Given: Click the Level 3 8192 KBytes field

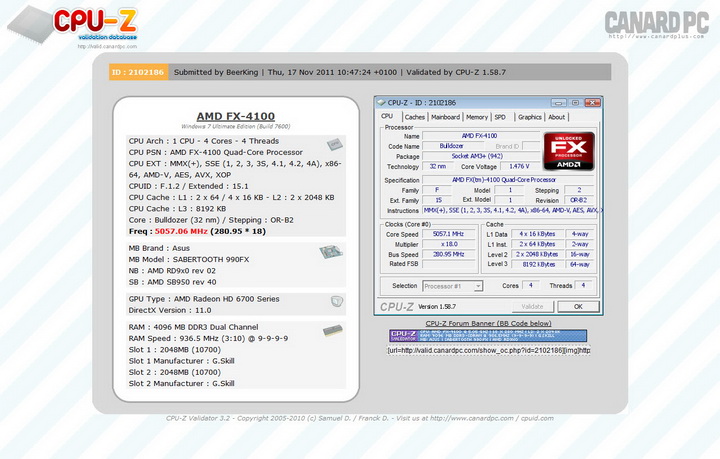Looking at the screenshot, I should point(537,264).
